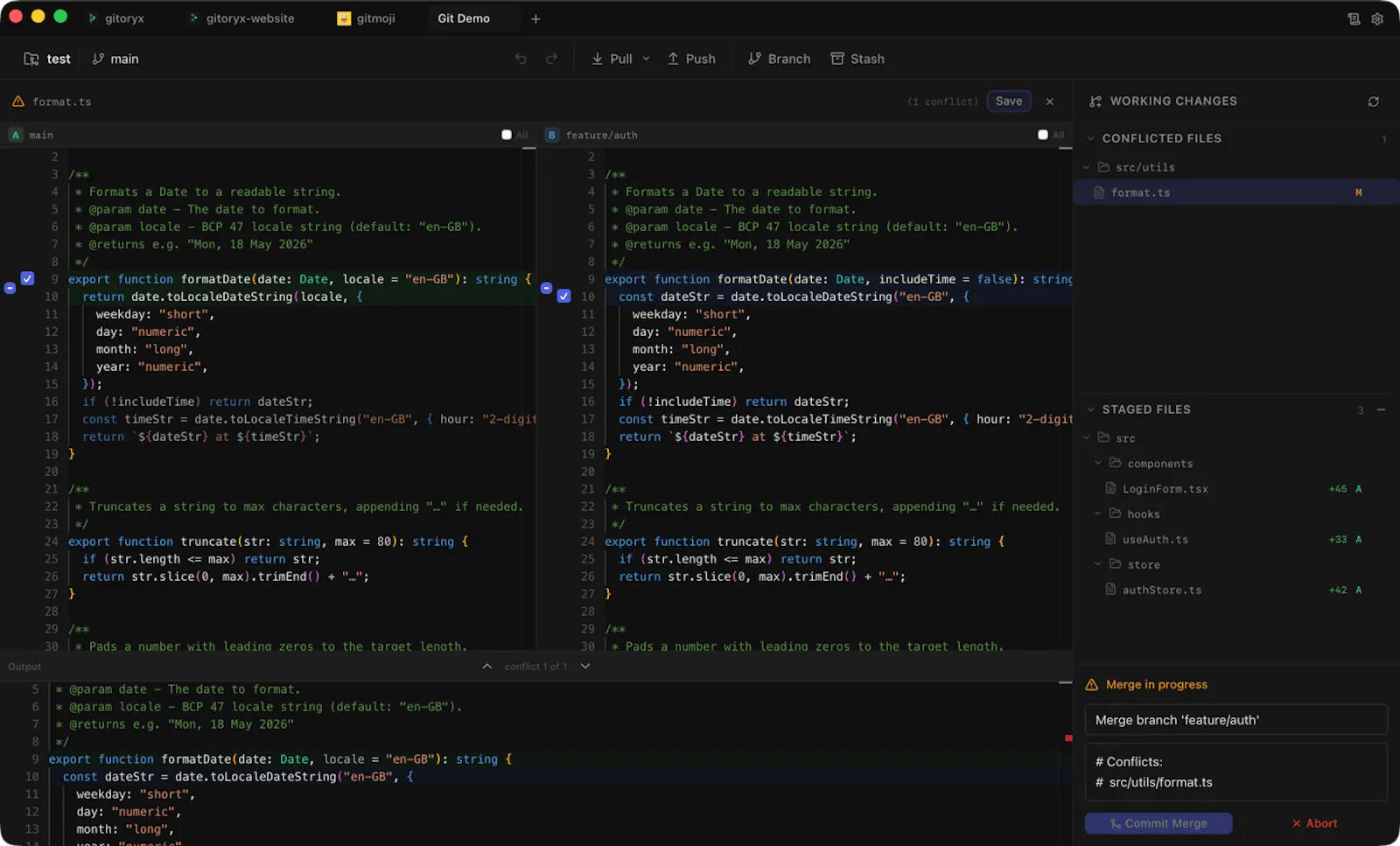Screen dimensions: 1400x846
Task: Open the terminal/log icon near settings
Action: click(x=1354, y=18)
